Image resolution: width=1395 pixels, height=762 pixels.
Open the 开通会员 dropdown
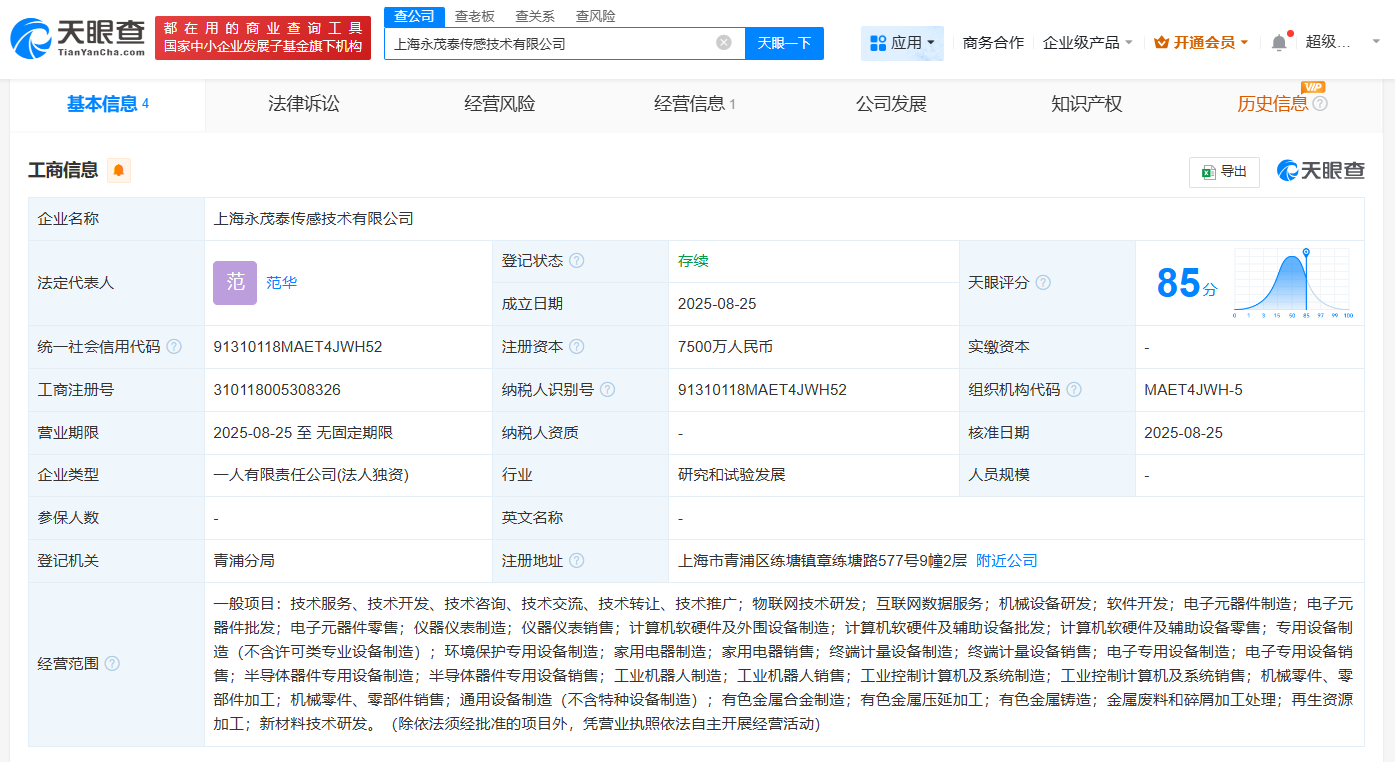[x=1201, y=43]
